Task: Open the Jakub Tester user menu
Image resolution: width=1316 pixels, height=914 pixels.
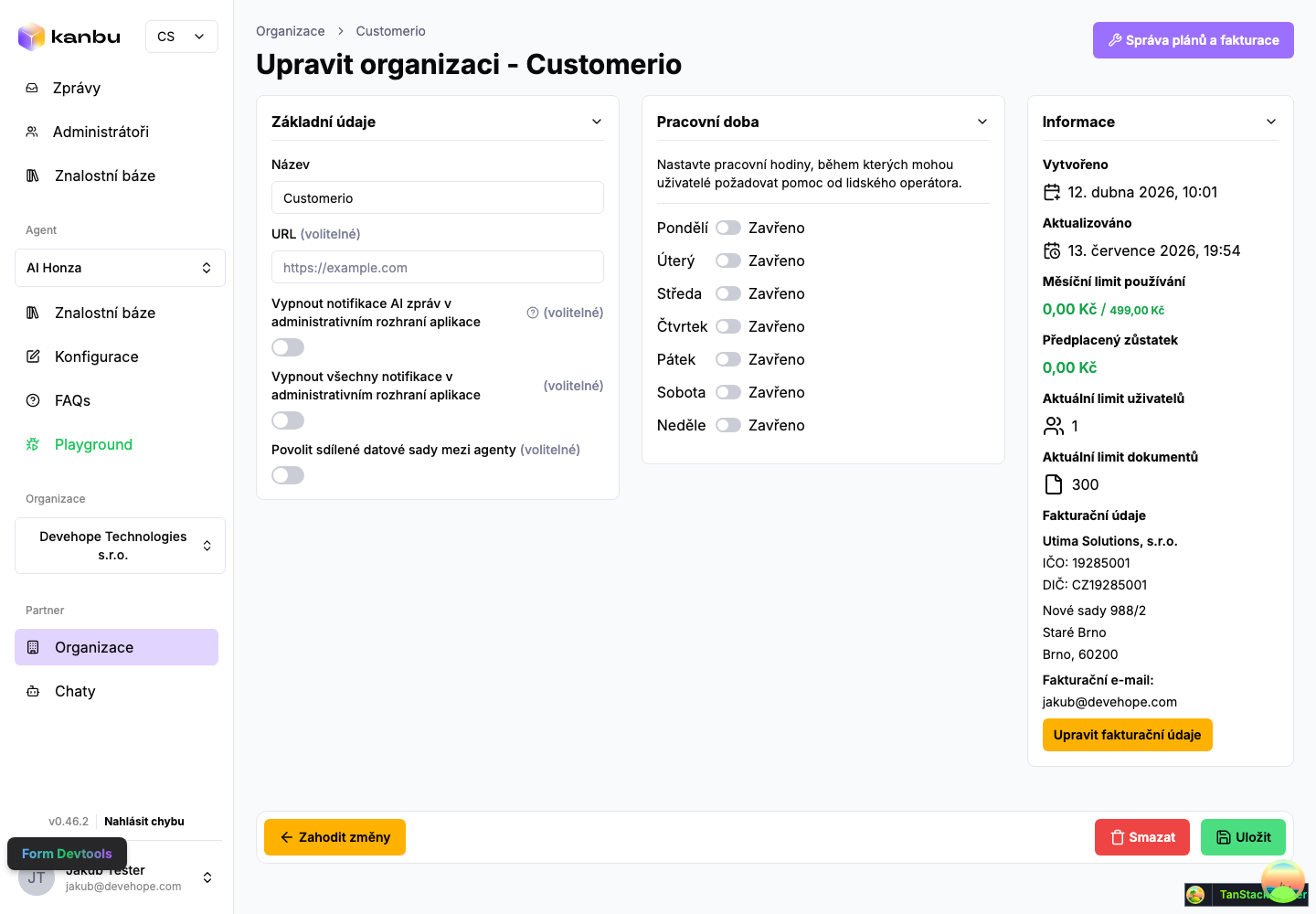Action: click(207, 877)
